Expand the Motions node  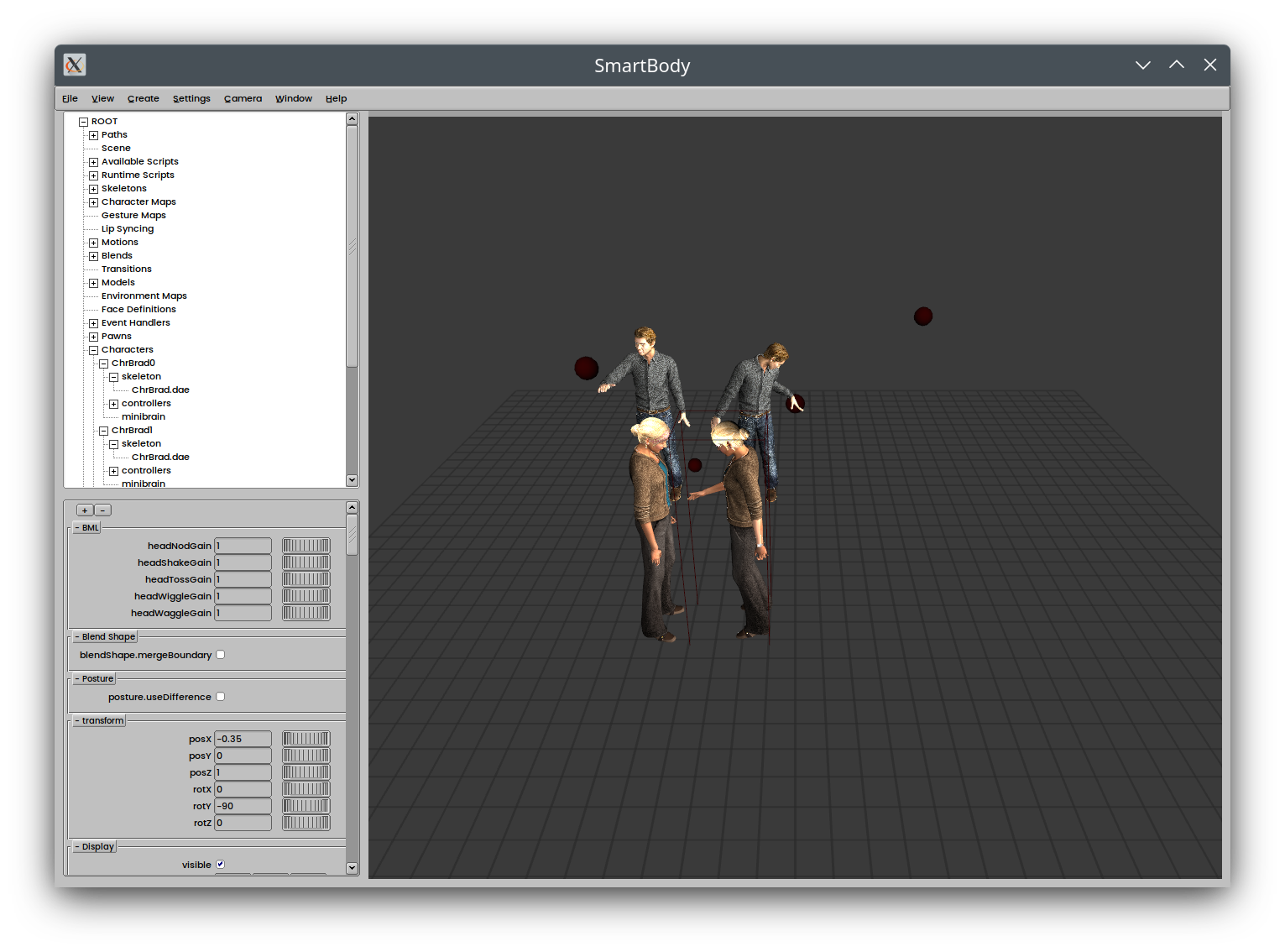pyautogui.click(x=93, y=243)
